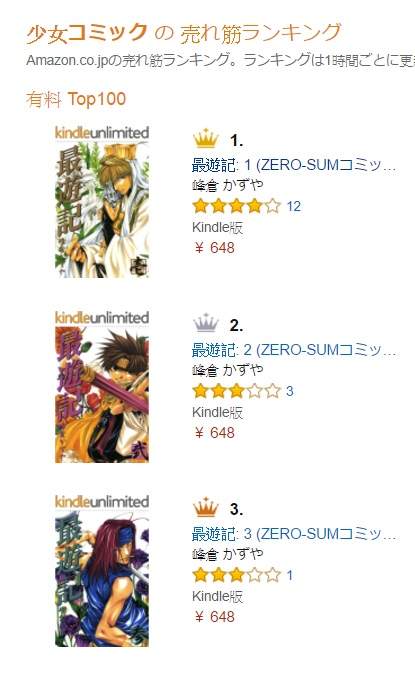Screen dimensions: 415x673
Task: Click the three-star rating for 最遊記 volume 2
Action: (x=236, y=391)
